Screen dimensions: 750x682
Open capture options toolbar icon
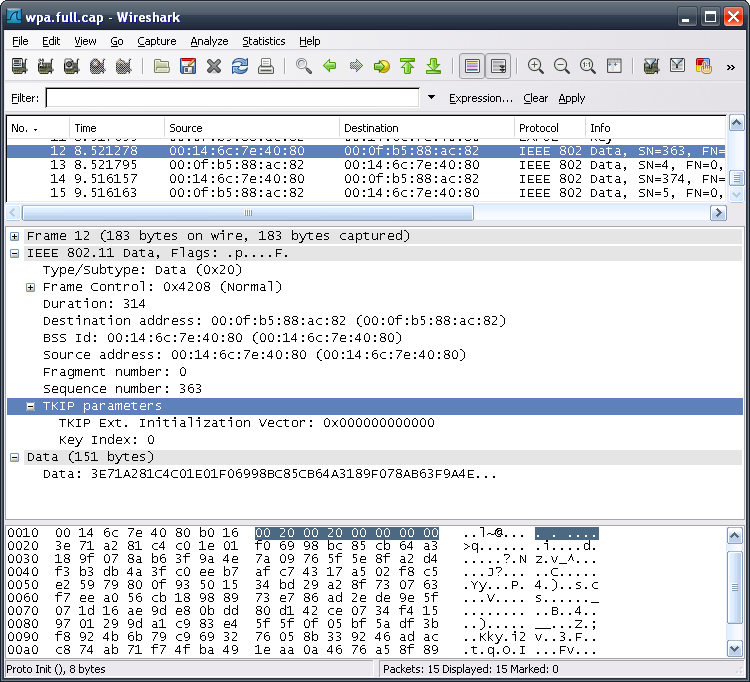[45, 66]
